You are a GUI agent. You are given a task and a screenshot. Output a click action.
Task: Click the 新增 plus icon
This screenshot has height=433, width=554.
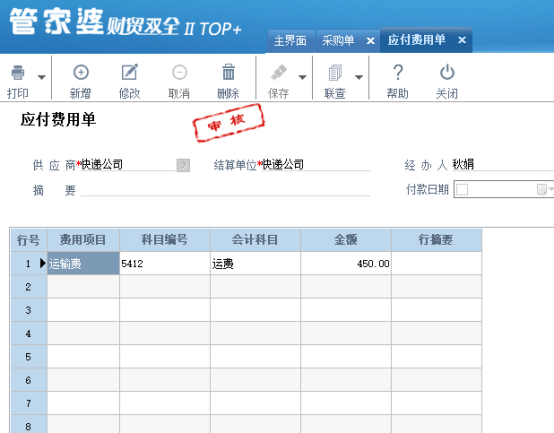pyautogui.click(x=81, y=72)
